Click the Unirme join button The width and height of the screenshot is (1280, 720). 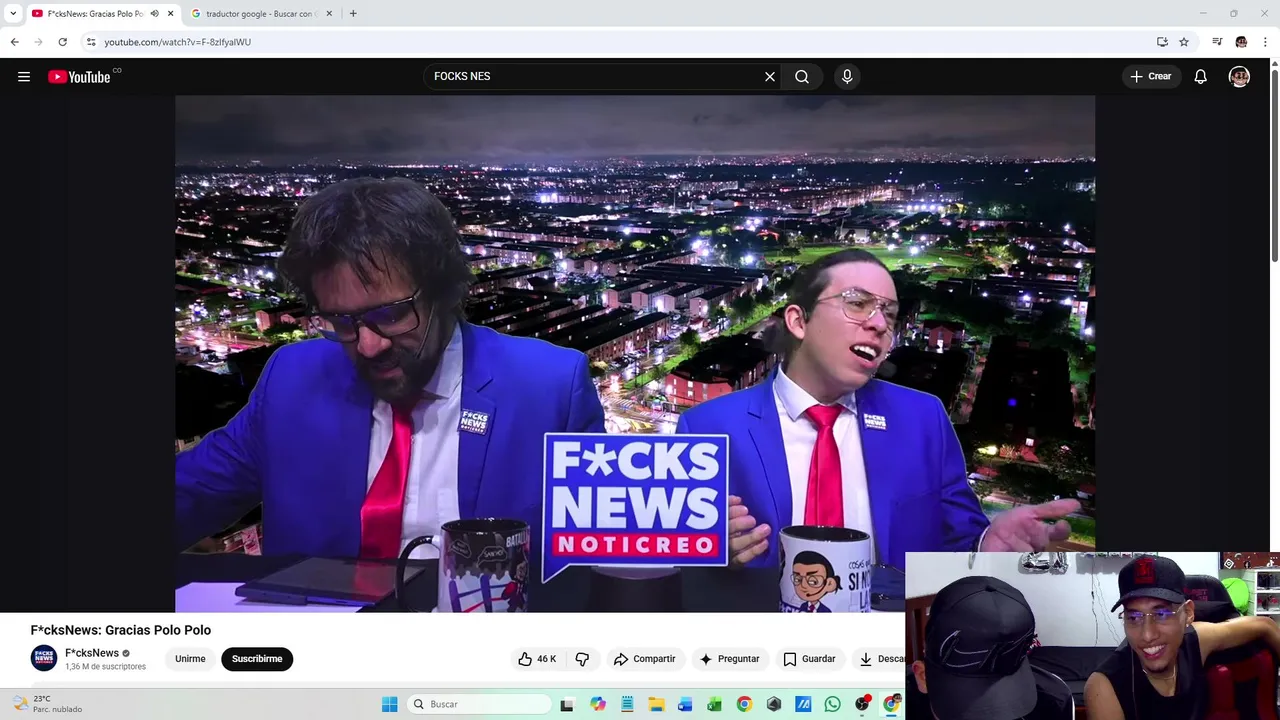coord(190,659)
